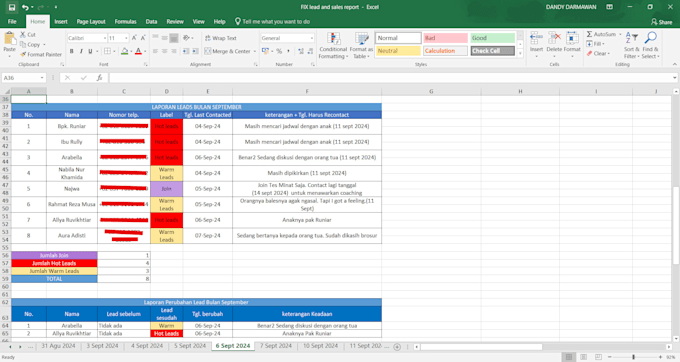
Task: Delete cells from the Cells group
Action: pyautogui.click(x=554, y=45)
